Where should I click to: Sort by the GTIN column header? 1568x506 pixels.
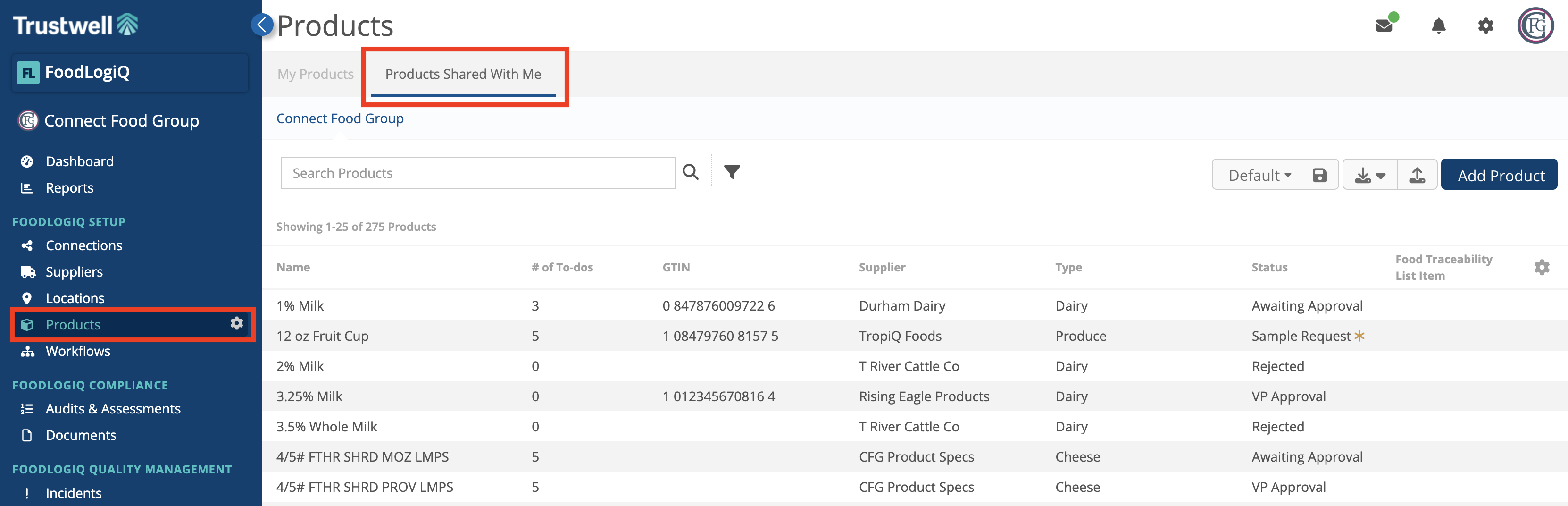click(676, 267)
